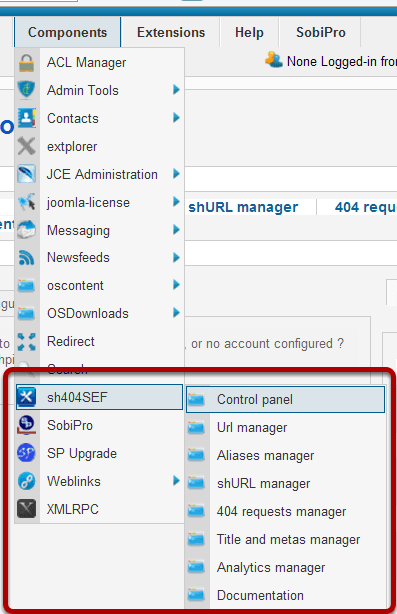Image resolution: width=397 pixels, height=614 pixels.
Task: Expand the joomla-license submenu arrow
Action: [x=176, y=202]
